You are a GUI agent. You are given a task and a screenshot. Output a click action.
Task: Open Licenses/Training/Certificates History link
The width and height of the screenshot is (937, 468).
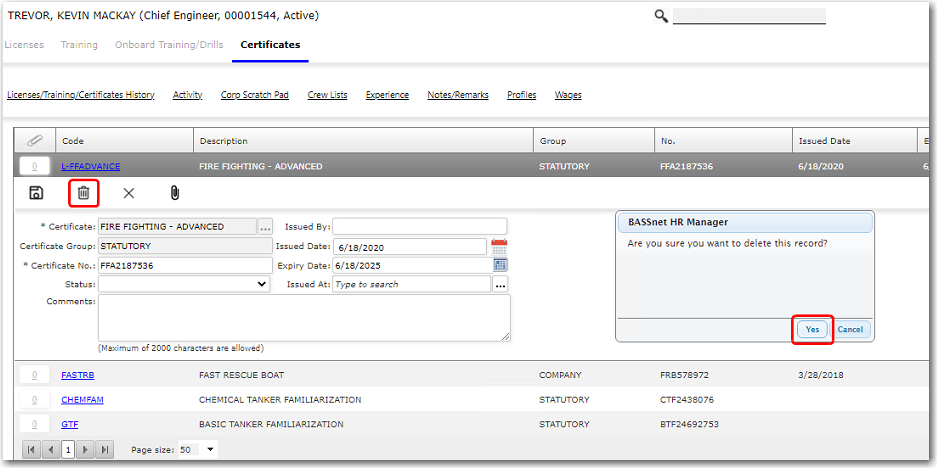(x=81, y=95)
